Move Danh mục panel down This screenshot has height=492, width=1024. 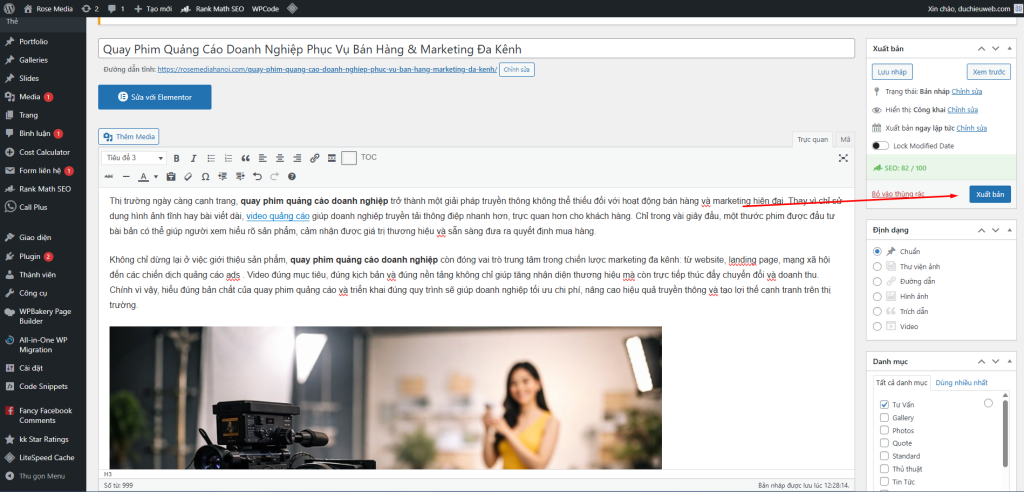[x=995, y=361]
